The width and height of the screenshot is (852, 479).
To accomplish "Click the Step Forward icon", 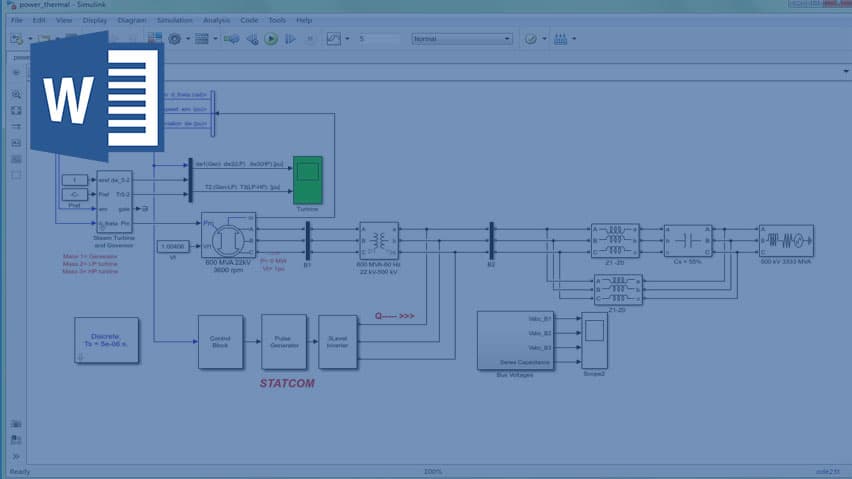I will tap(291, 39).
